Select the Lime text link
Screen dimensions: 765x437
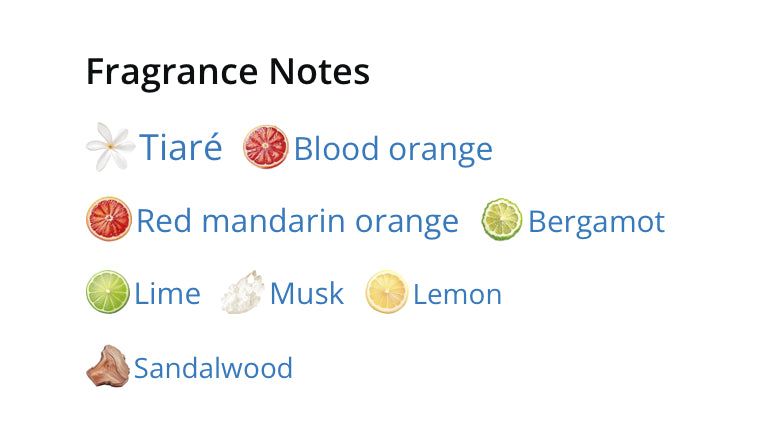pyautogui.click(x=167, y=294)
